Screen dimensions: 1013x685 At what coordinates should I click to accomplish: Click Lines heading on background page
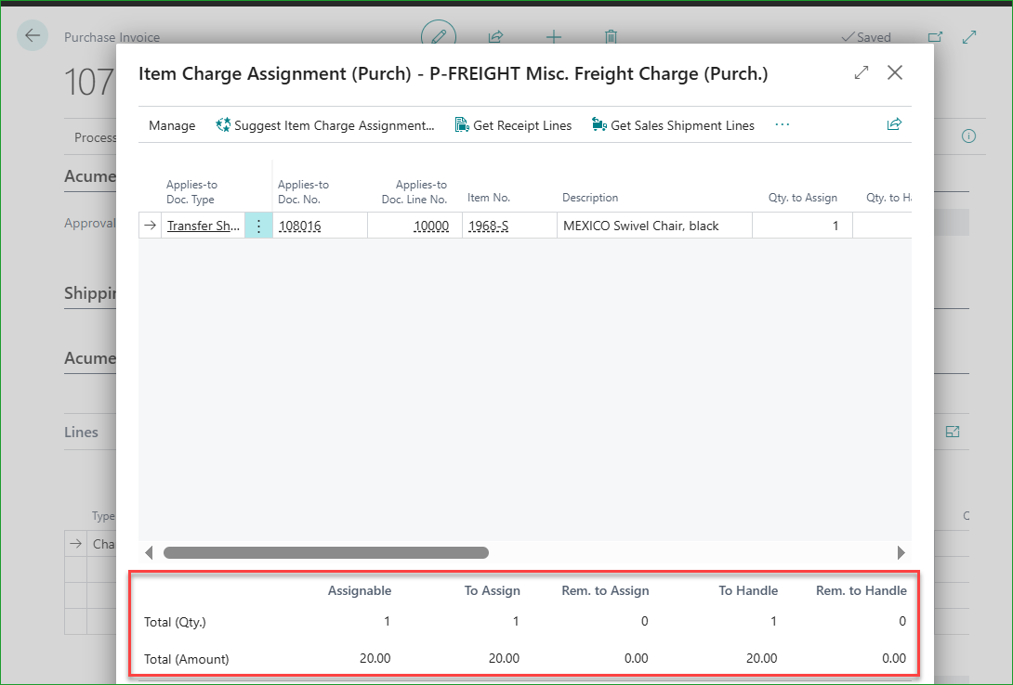(81, 432)
